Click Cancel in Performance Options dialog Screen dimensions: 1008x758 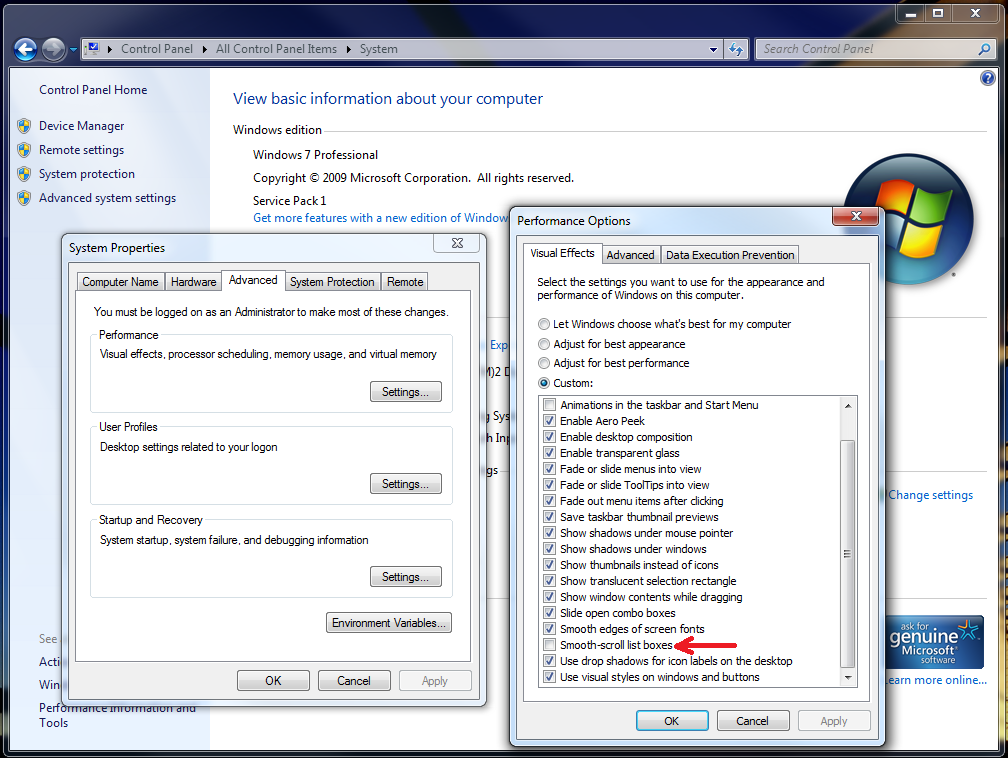point(753,721)
